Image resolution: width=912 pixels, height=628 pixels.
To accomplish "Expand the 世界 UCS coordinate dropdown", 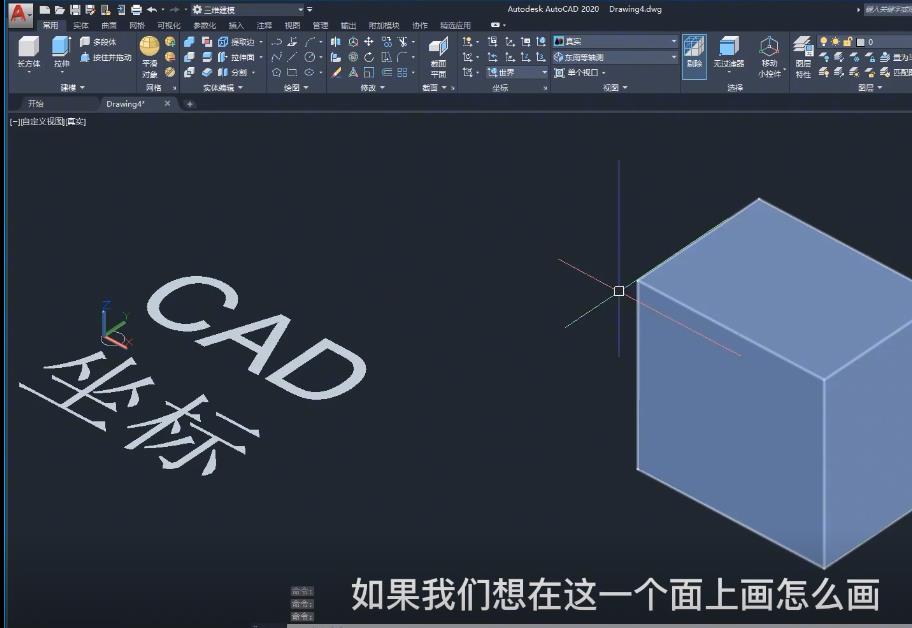I will (x=543, y=72).
